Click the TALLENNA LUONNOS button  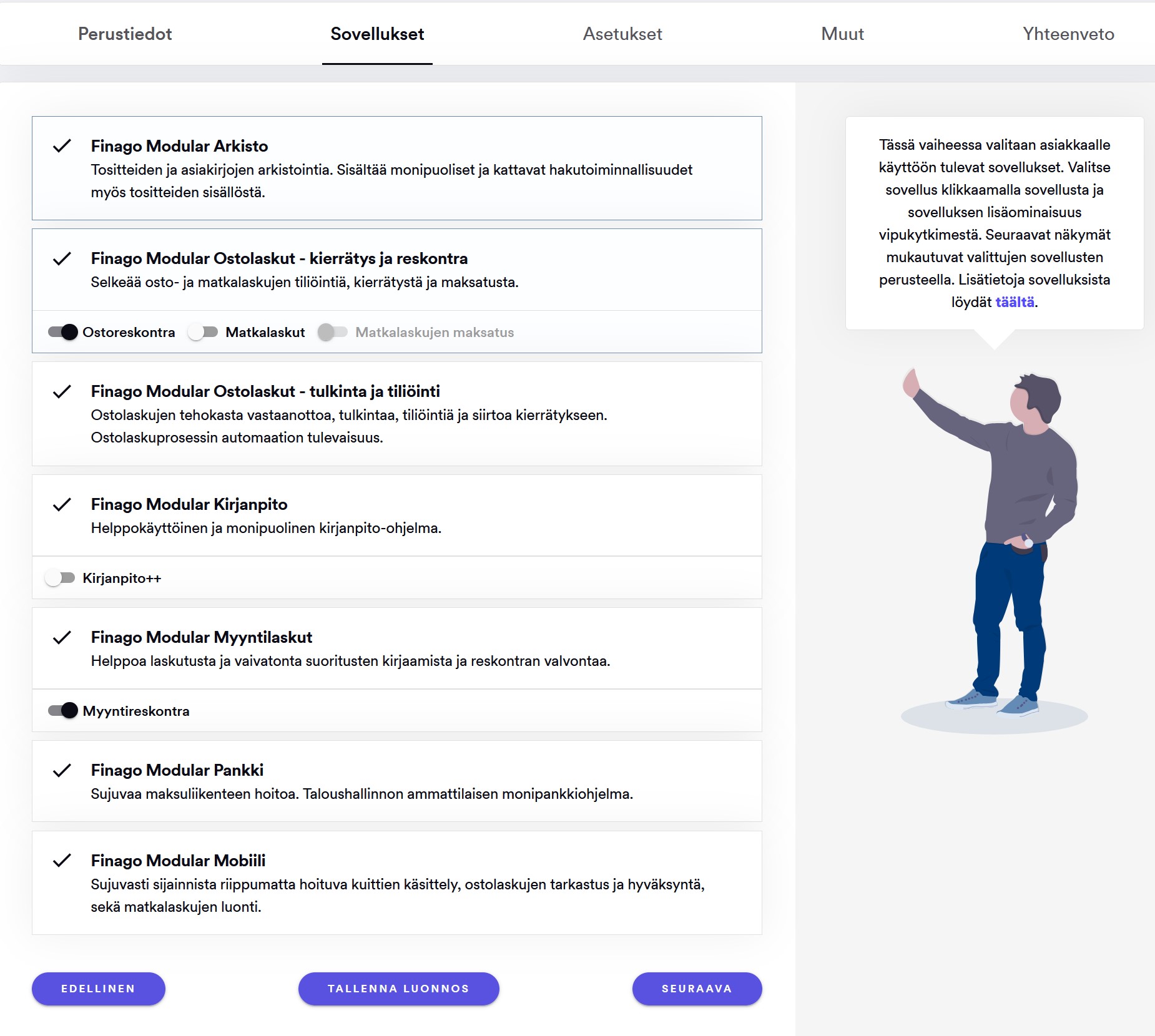tap(399, 989)
